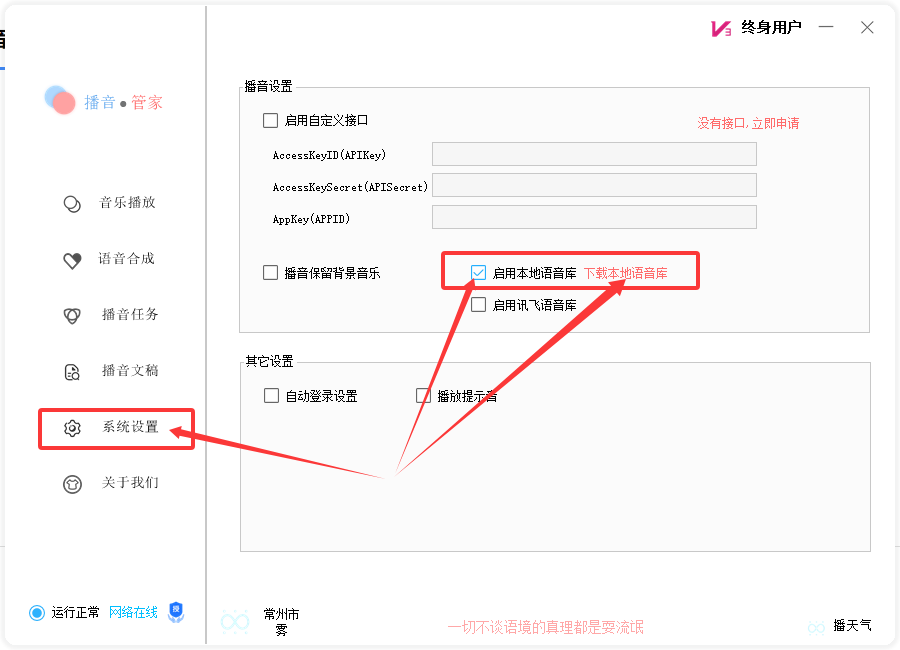The image size is (900, 650).
Task: Uncheck 启用本地语音库 local voice library
Action: (478, 271)
